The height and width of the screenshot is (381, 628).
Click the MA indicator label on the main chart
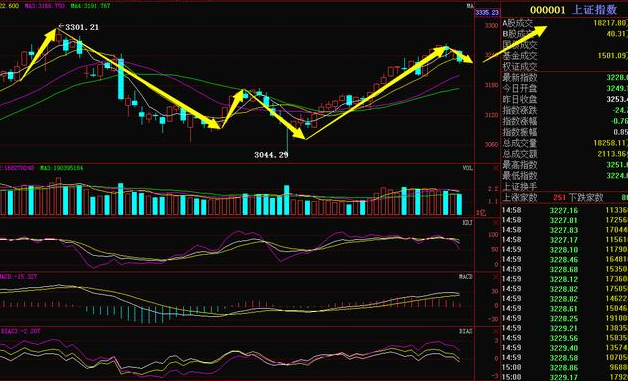(x=470, y=6)
